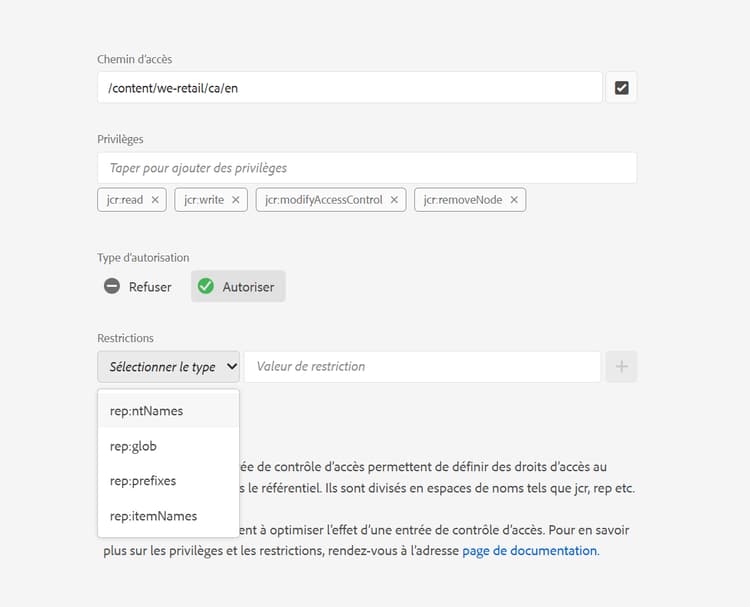The height and width of the screenshot is (607, 750).
Task: Click the Valeur de restriction field
Action: click(x=422, y=367)
